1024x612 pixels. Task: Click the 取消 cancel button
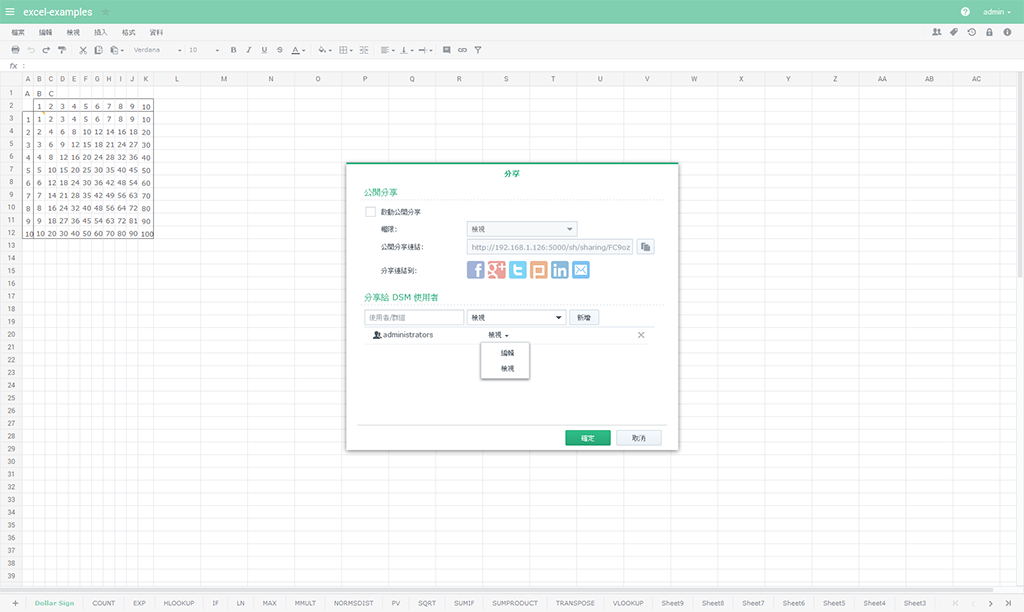[639, 438]
